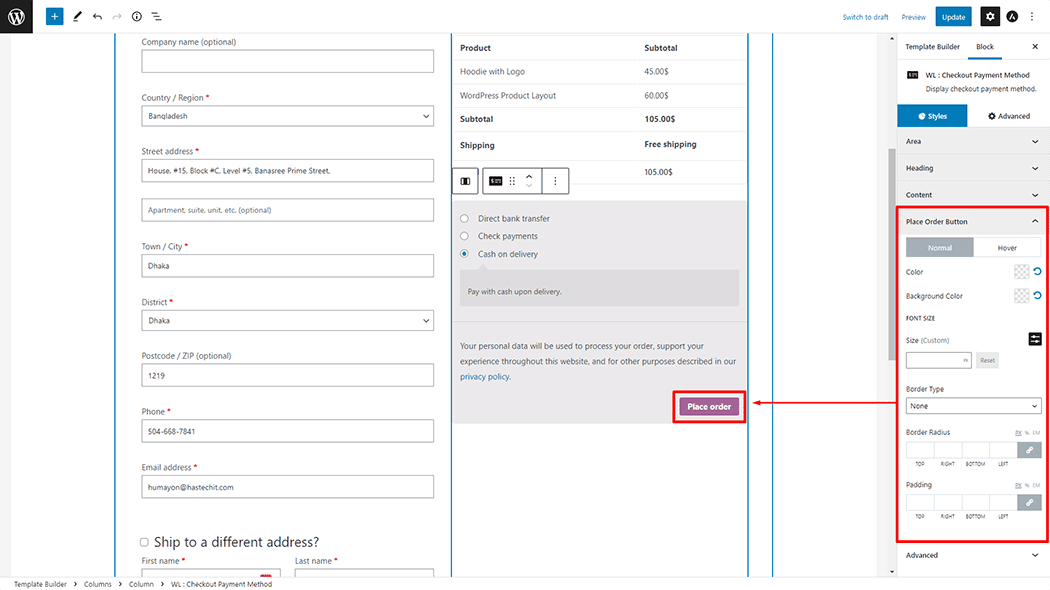This screenshot has width=1050, height=590.
Task: Open the block inserter plus button
Action: (54, 17)
